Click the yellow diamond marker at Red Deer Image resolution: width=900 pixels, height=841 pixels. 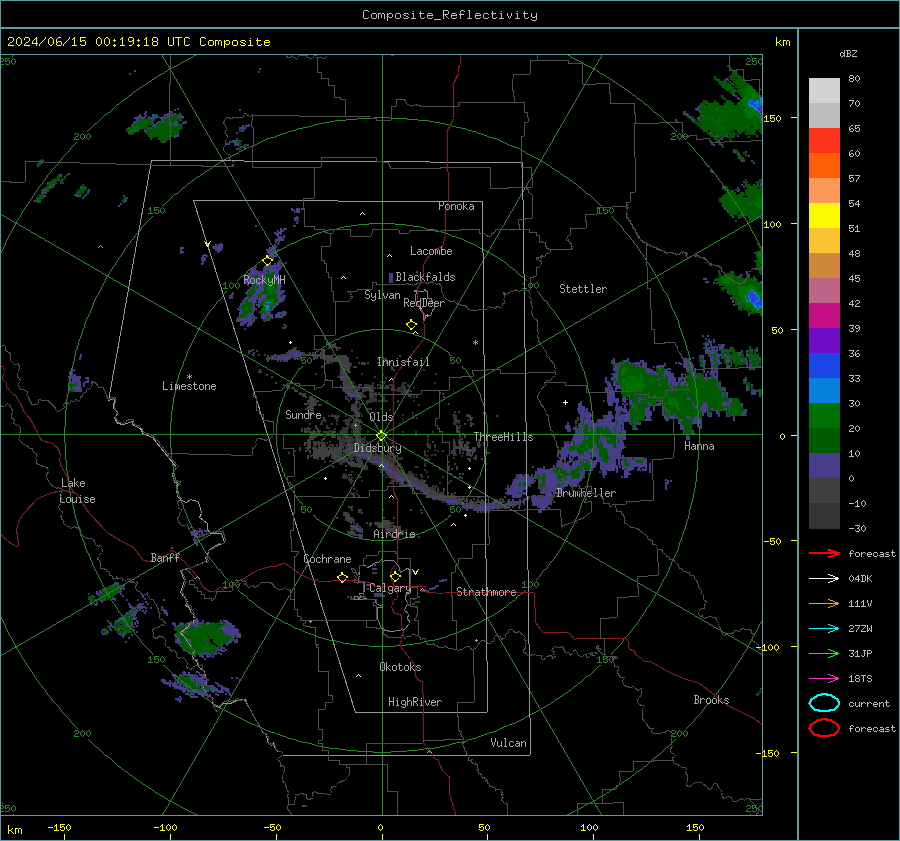tap(411, 325)
